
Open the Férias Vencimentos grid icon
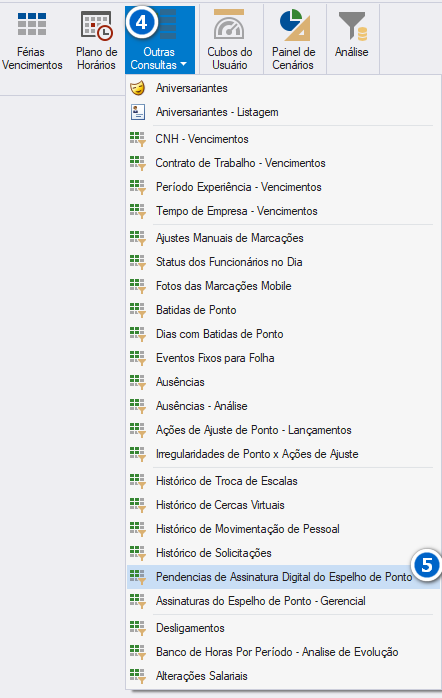point(32,24)
